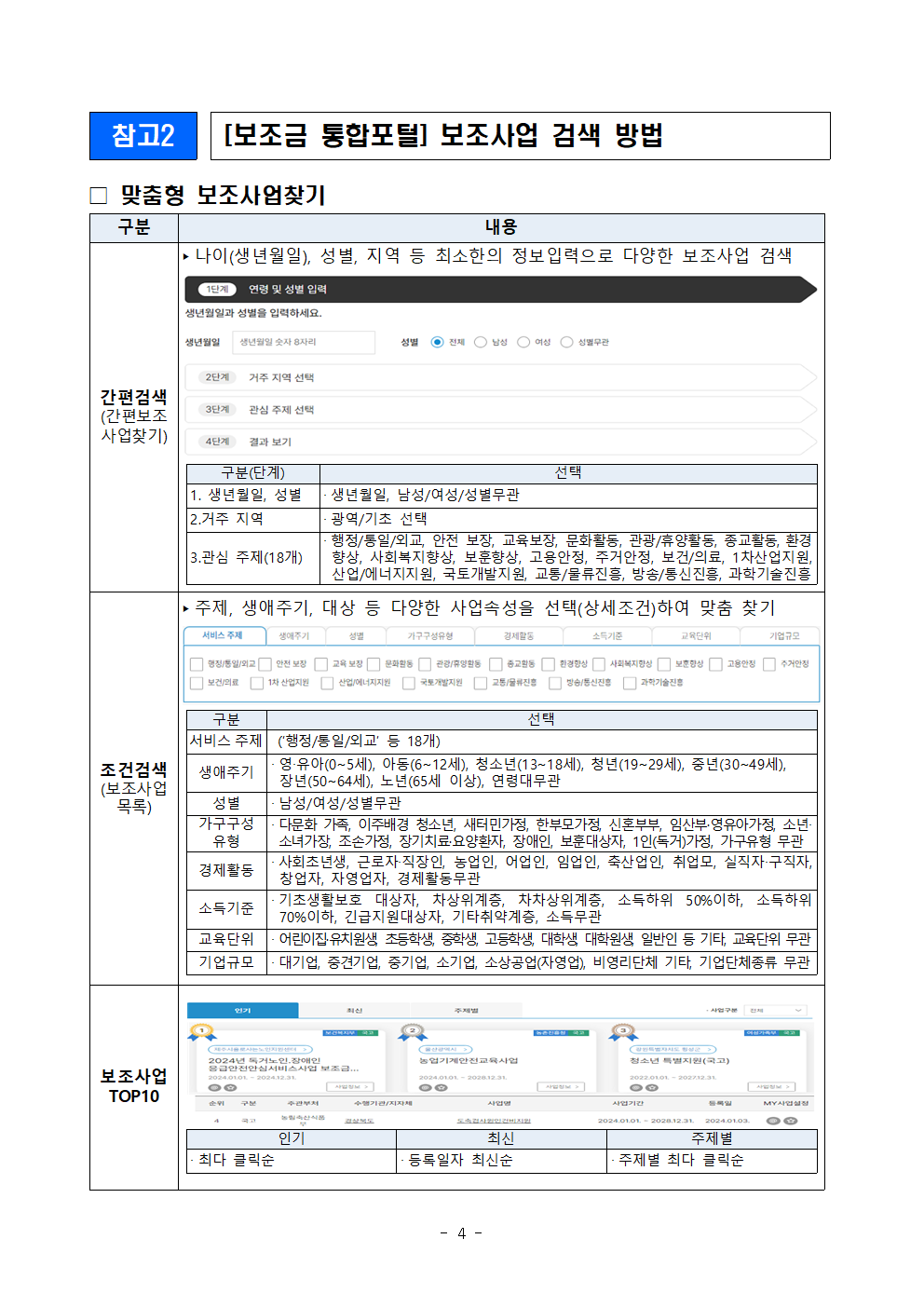Check the 보훈향상 checkbox
Viewport: 924px width, 1307px height.
coord(664,664)
